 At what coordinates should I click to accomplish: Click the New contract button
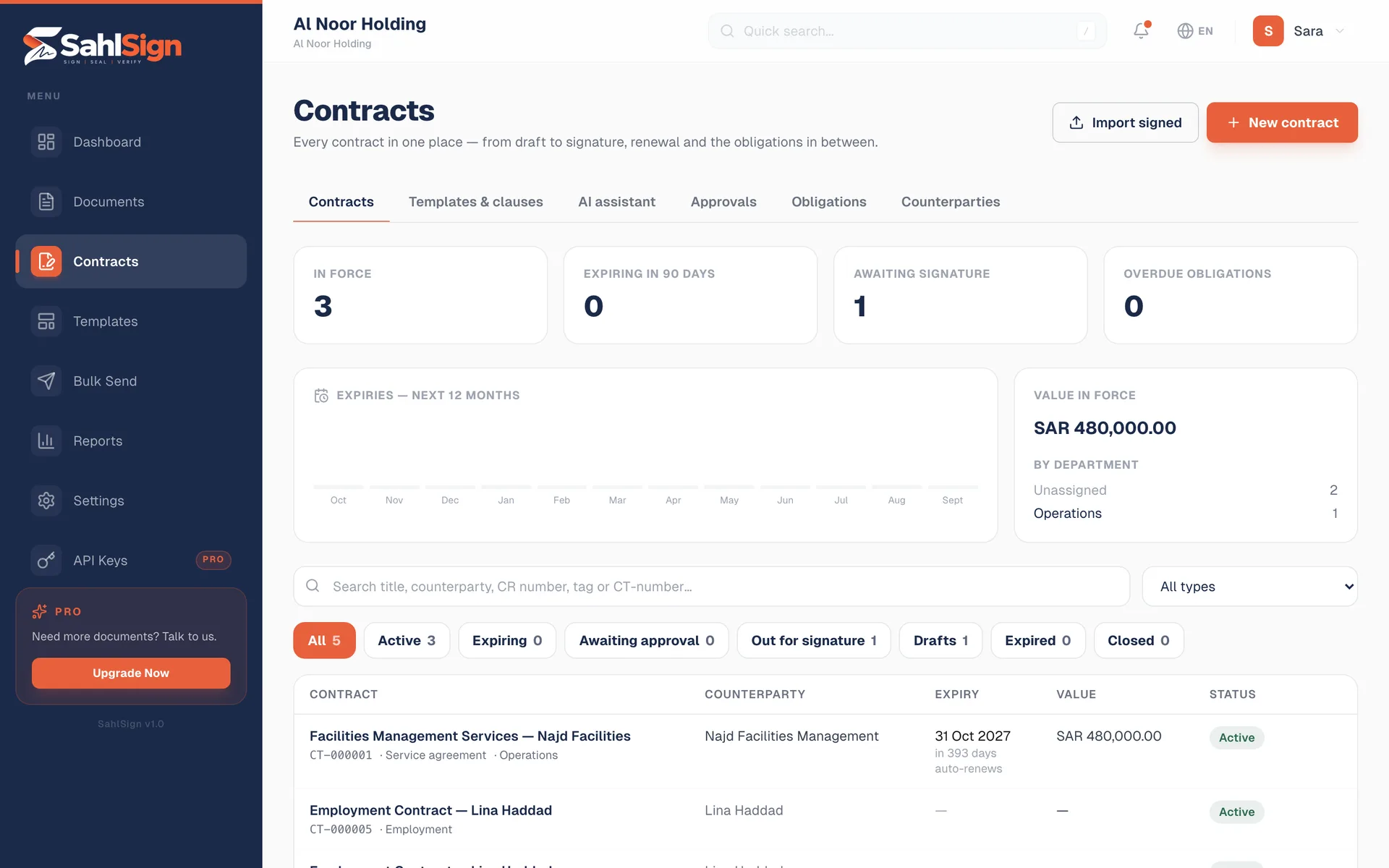pyautogui.click(x=1282, y=122)
